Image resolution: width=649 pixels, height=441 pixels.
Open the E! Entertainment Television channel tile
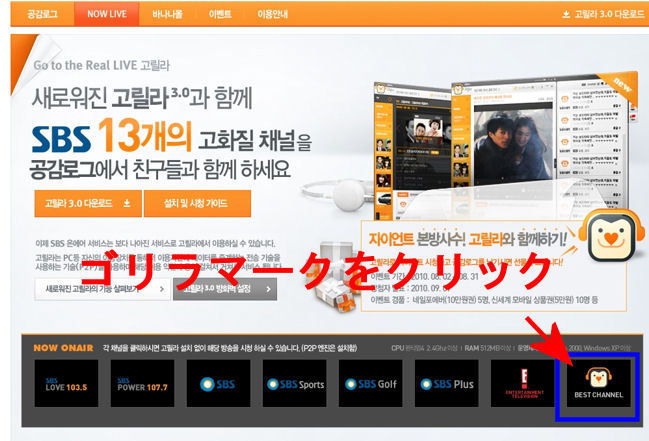pyautogui.click(x=523, y=383)
